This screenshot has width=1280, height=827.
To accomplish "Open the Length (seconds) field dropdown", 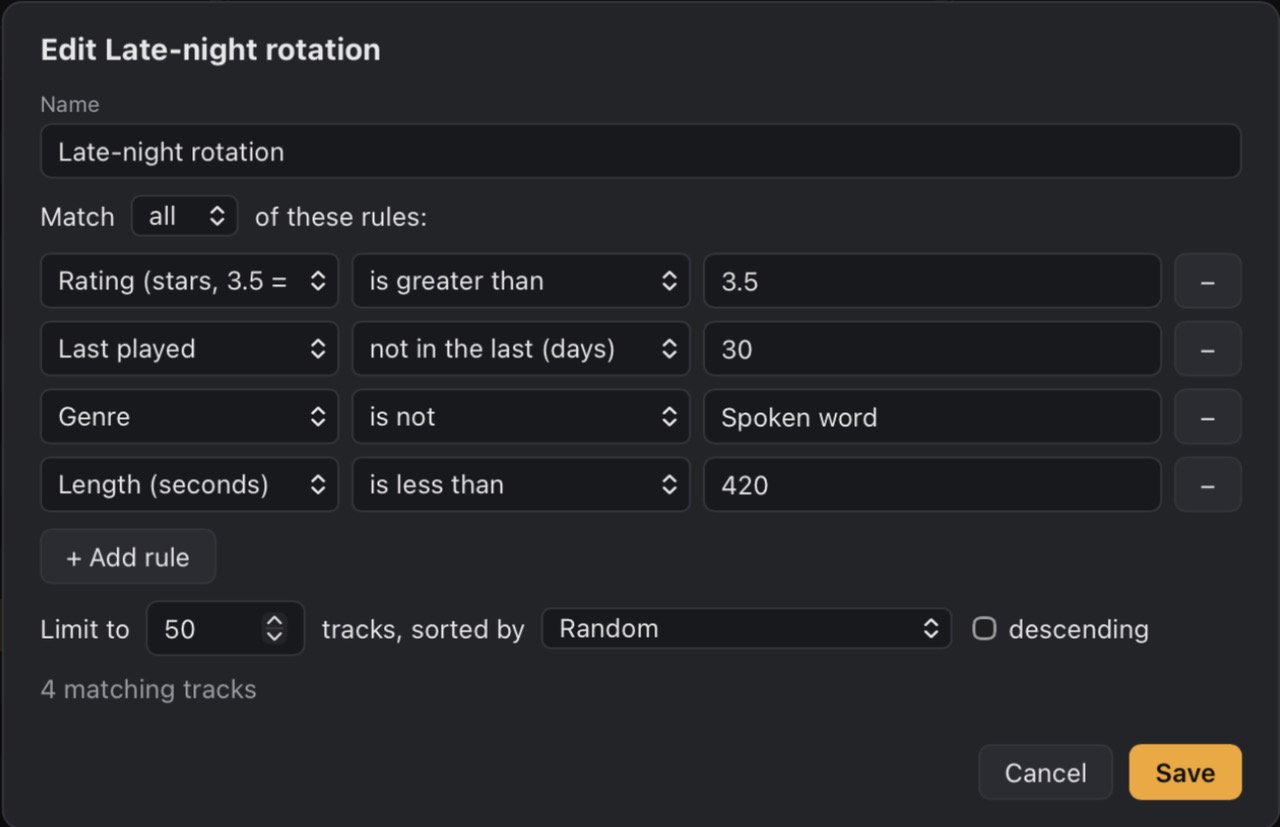I will click(x=190, y=485).
